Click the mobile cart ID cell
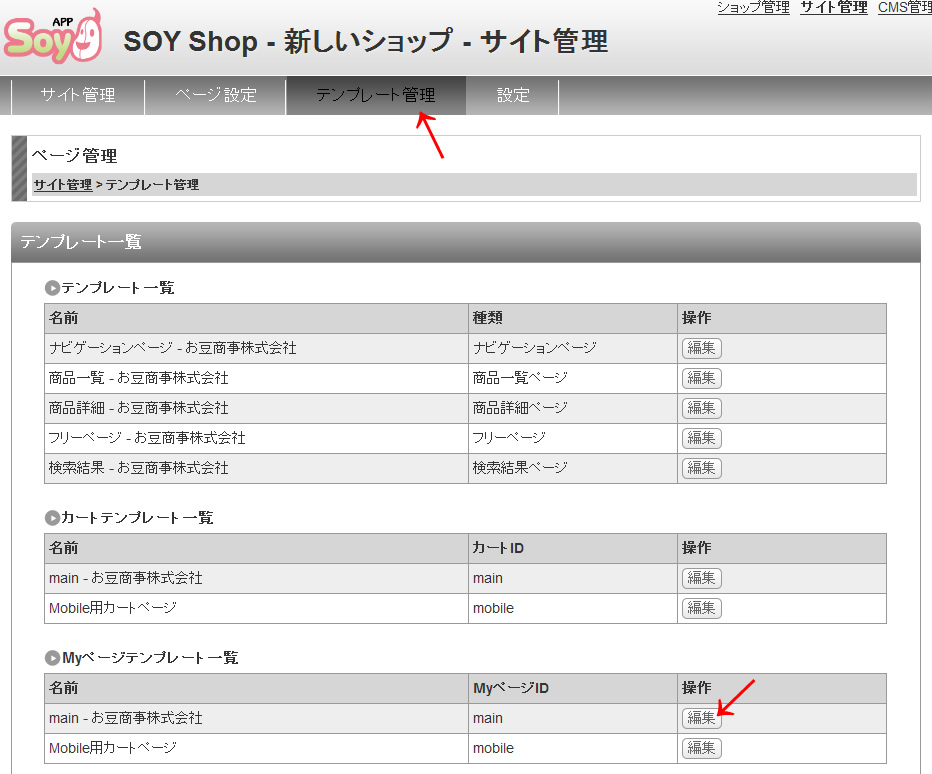Screen dimensions: 932x774 [573, 608]
